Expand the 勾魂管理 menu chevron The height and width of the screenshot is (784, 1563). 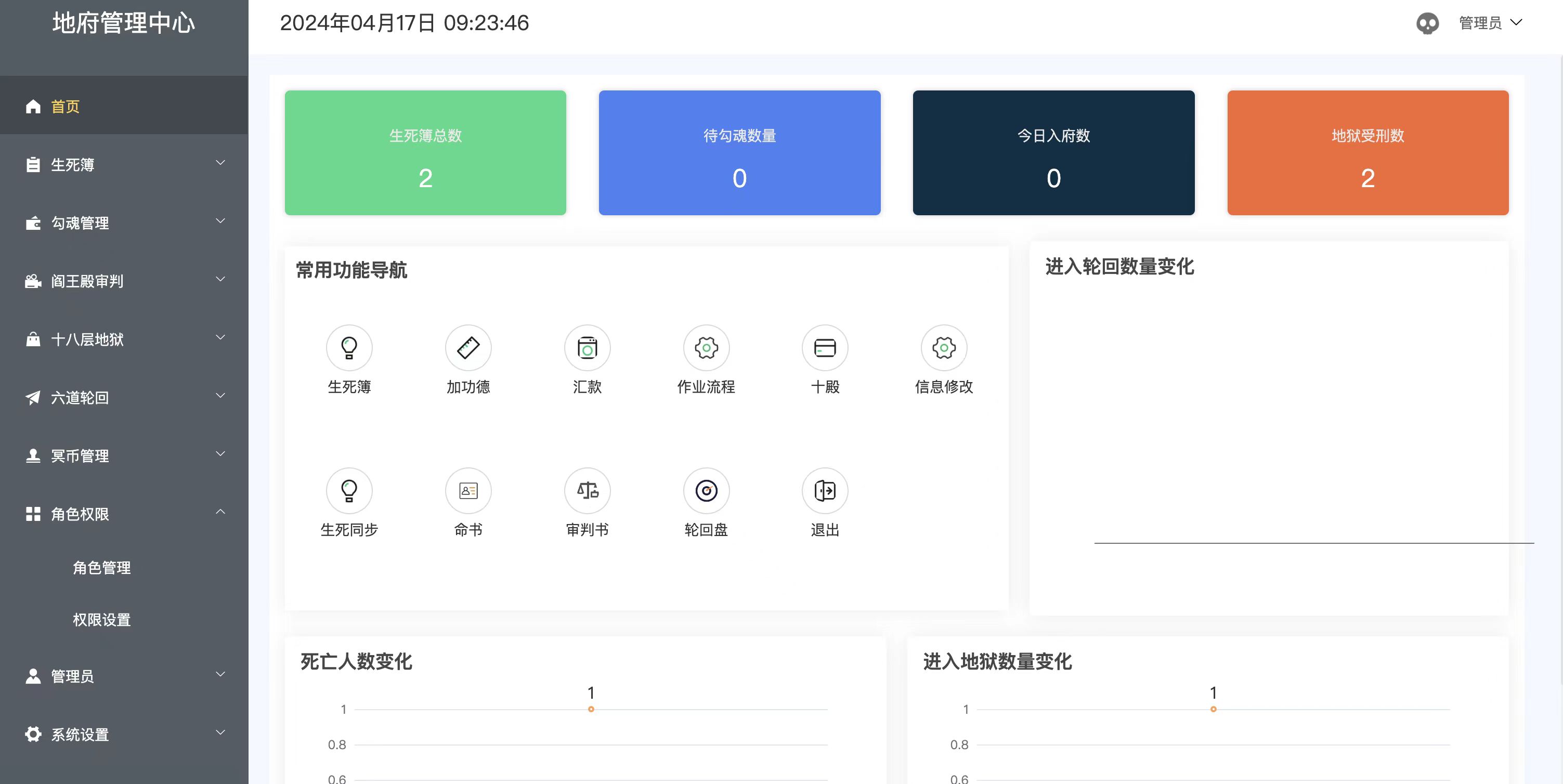[x=221, y=221]
